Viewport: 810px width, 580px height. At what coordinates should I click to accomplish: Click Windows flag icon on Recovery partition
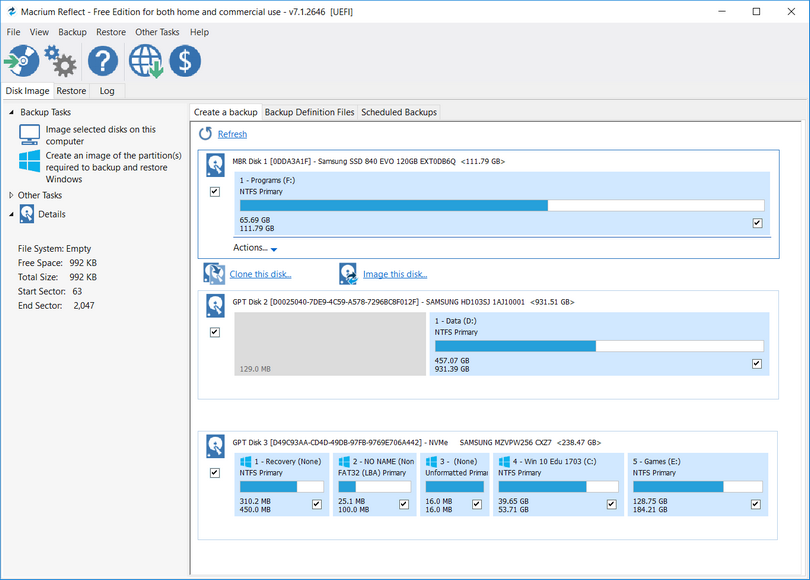tap(245, 461)
